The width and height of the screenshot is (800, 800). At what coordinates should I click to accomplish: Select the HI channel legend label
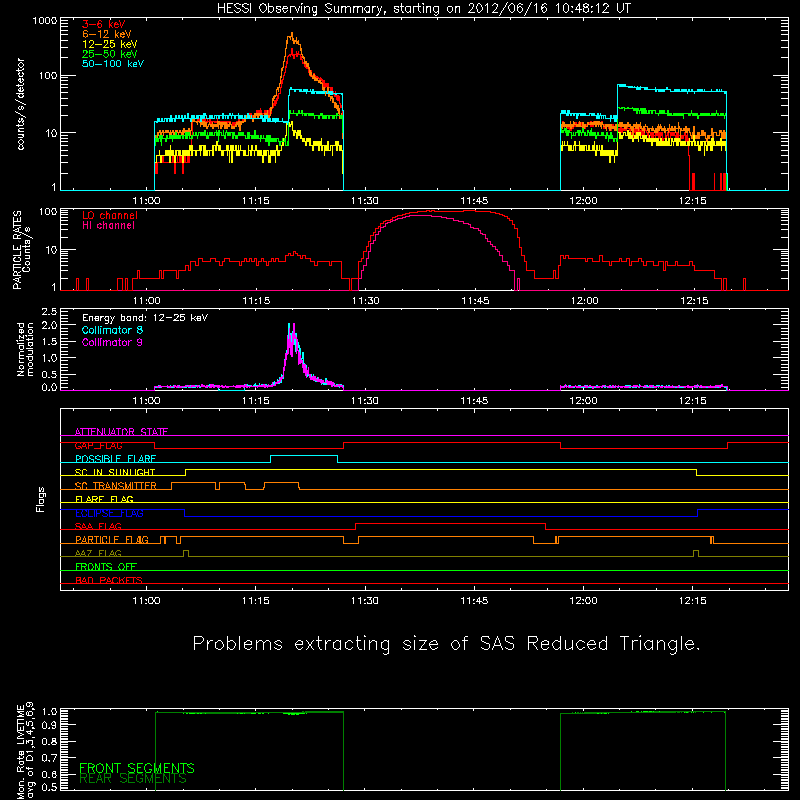pyautogui.click(x=108, y=226)
